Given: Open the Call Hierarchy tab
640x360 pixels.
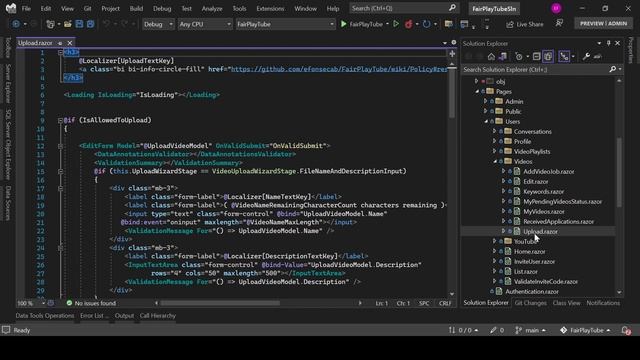Looking at the screenshot, I should click(158, 316).
